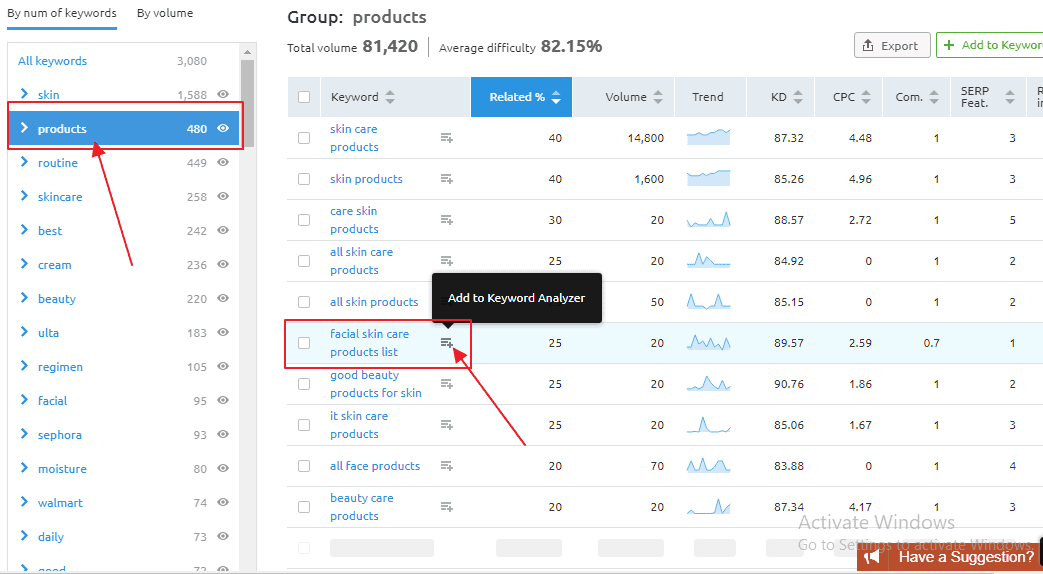The width and height of the screenshot is (1043, 574).
Task: Toggle the eye icon for 'skin' group
Action: click(x=223, y=95)
